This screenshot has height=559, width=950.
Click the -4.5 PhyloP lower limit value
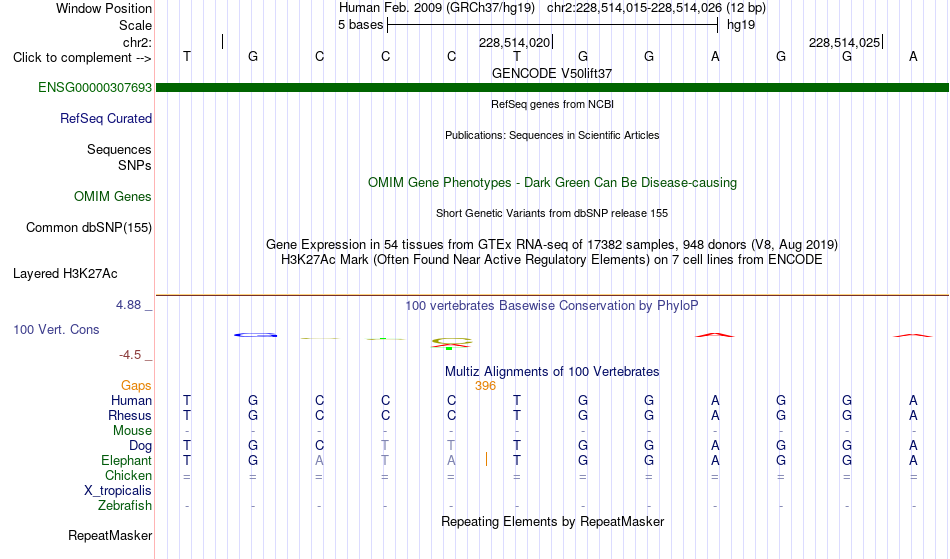pyautogui.click(x=130, y=355)
